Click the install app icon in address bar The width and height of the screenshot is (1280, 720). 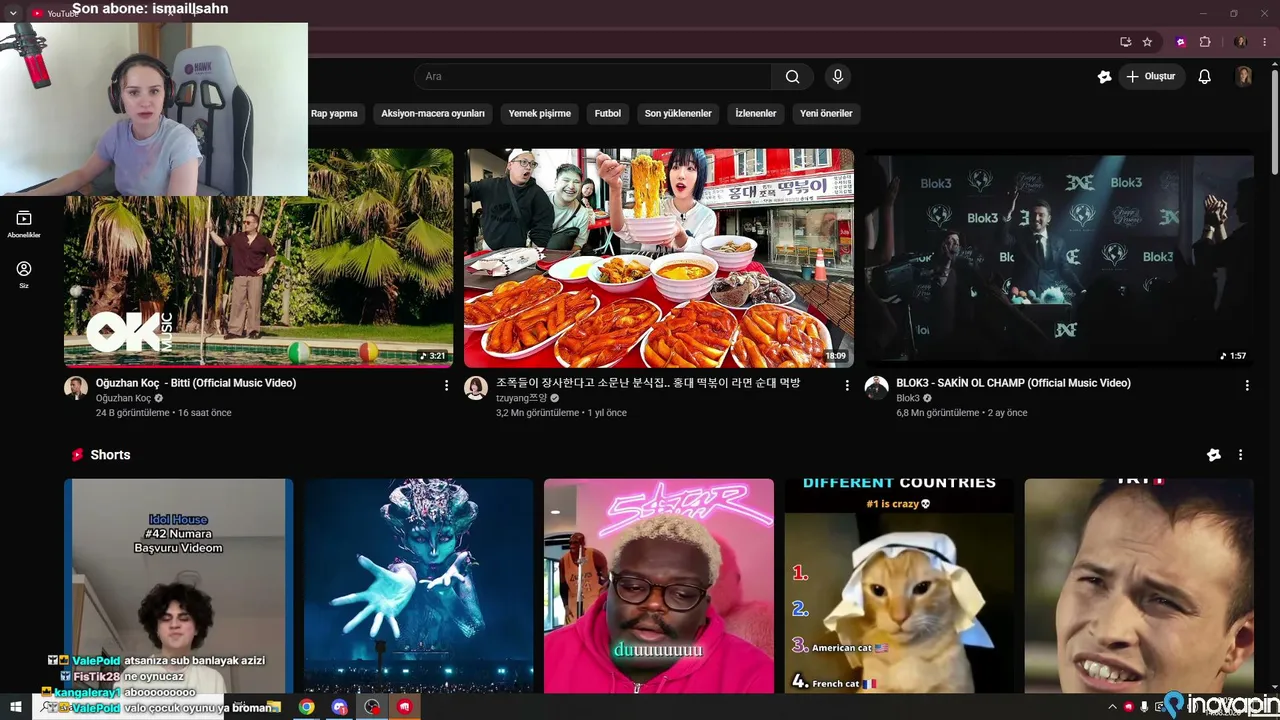pyautogui.click(x=1126, y=42)
